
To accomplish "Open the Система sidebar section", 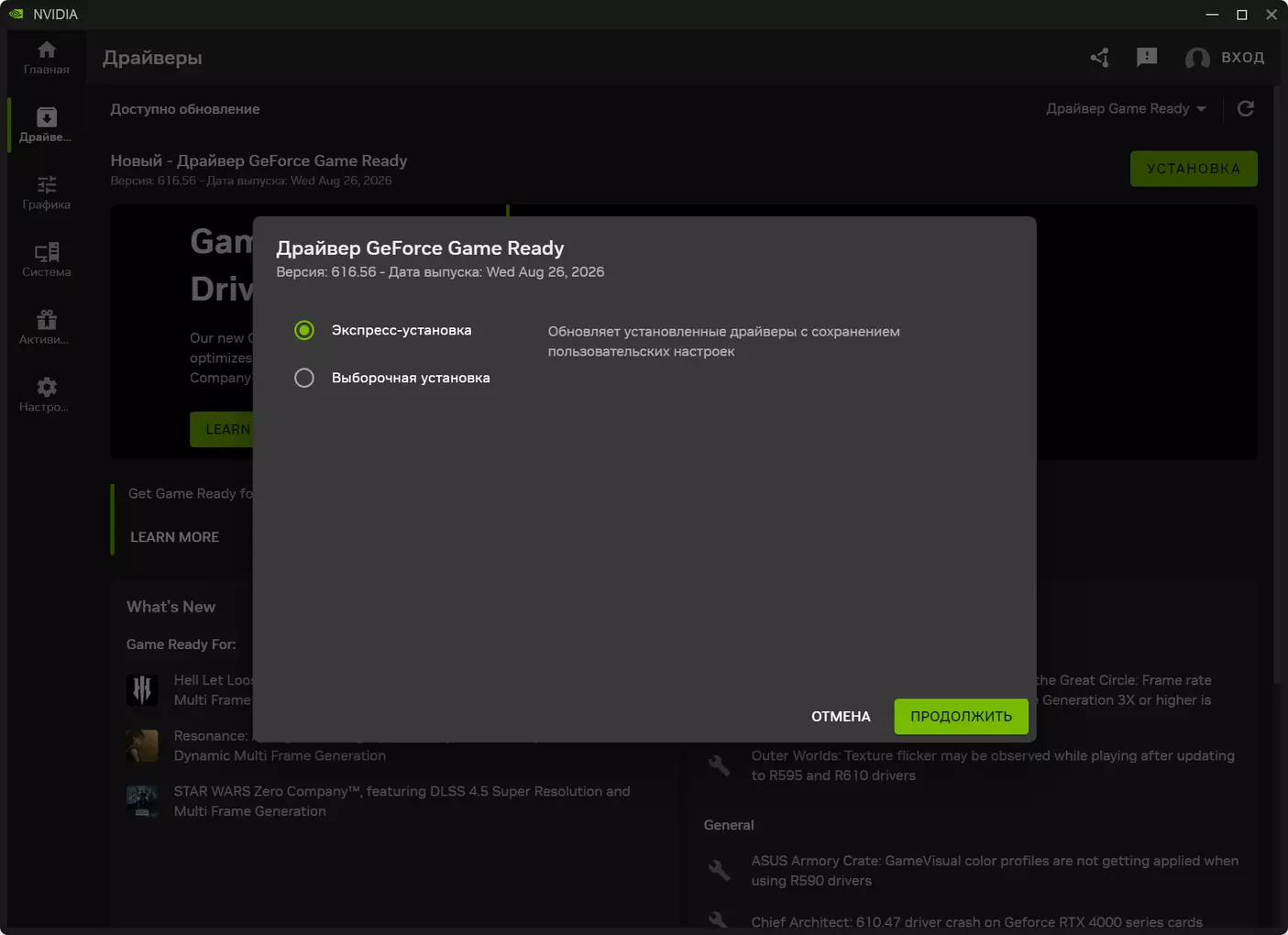I will coord(46,259).
